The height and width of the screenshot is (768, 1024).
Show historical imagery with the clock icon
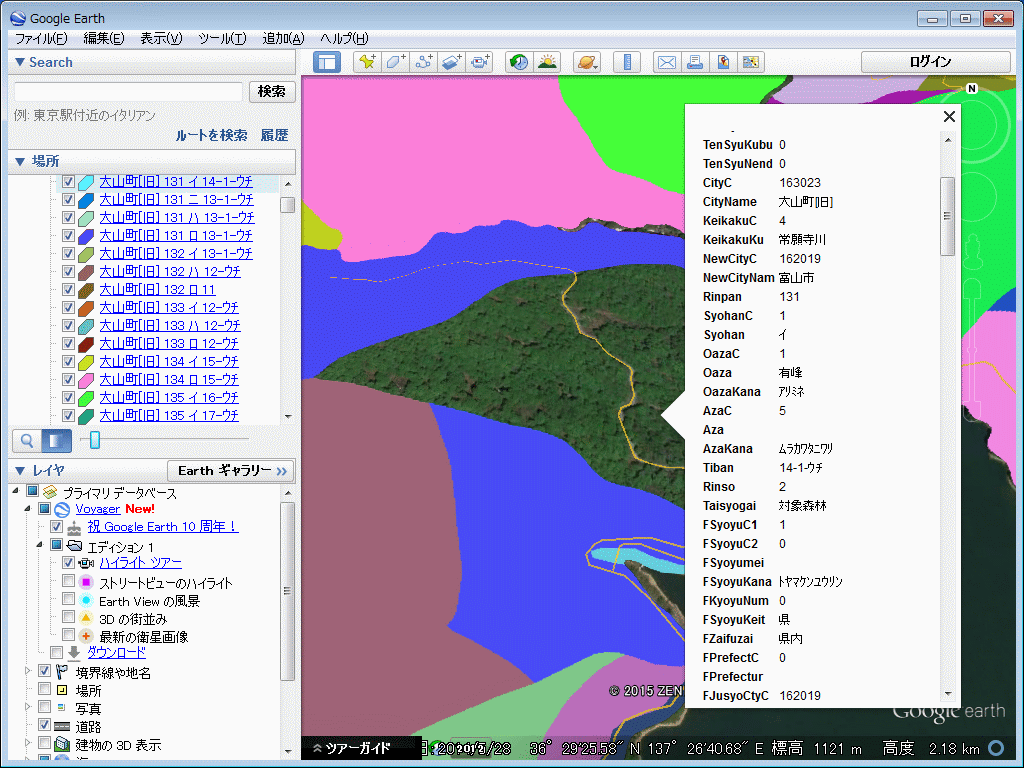point(519,62)
